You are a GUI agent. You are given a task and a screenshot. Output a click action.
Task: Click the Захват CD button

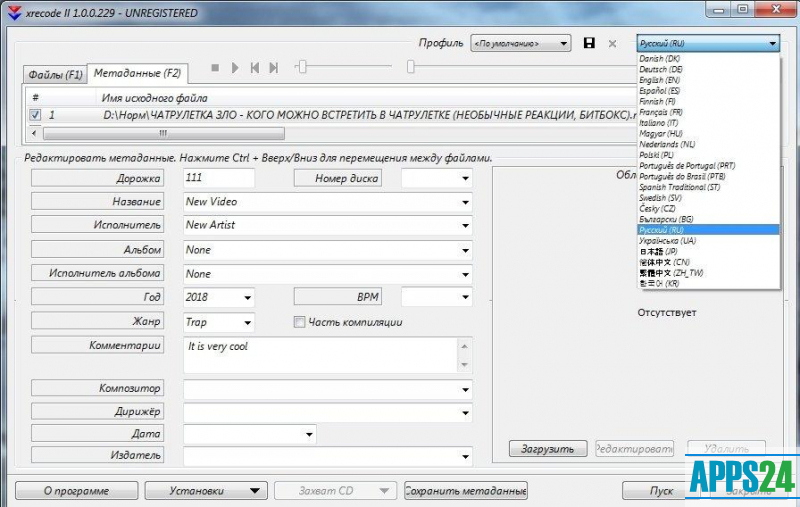pos(335,491)
